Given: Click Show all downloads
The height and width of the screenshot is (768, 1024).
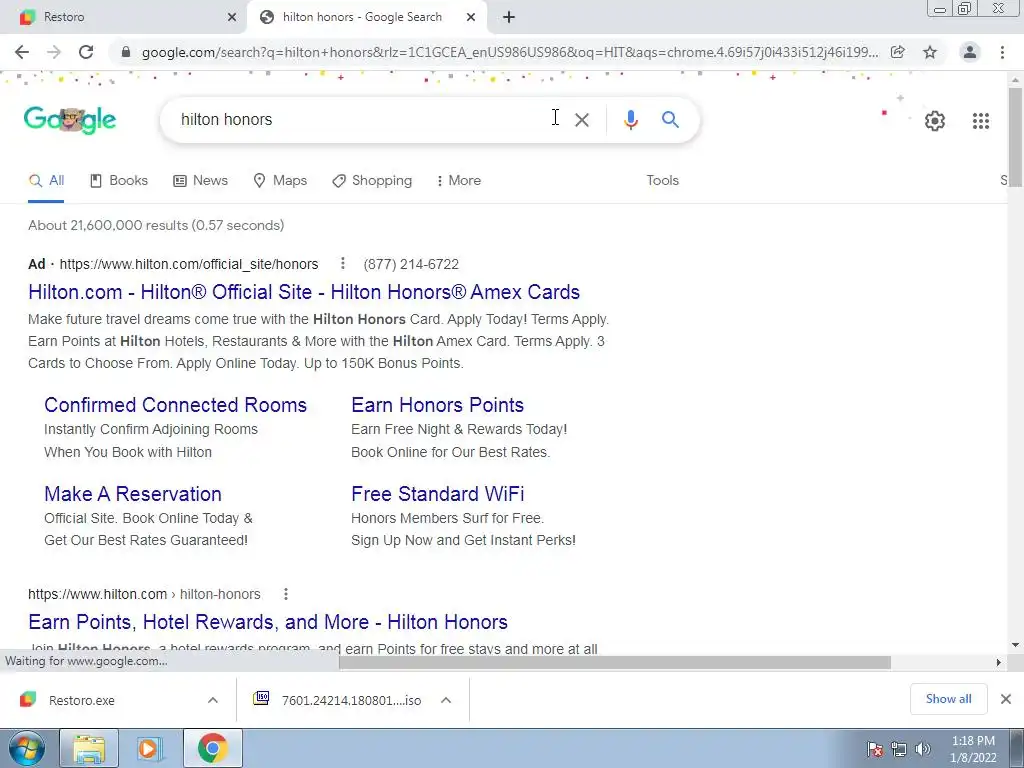Looking at the screenshot, I should click(x=948, y=699).
